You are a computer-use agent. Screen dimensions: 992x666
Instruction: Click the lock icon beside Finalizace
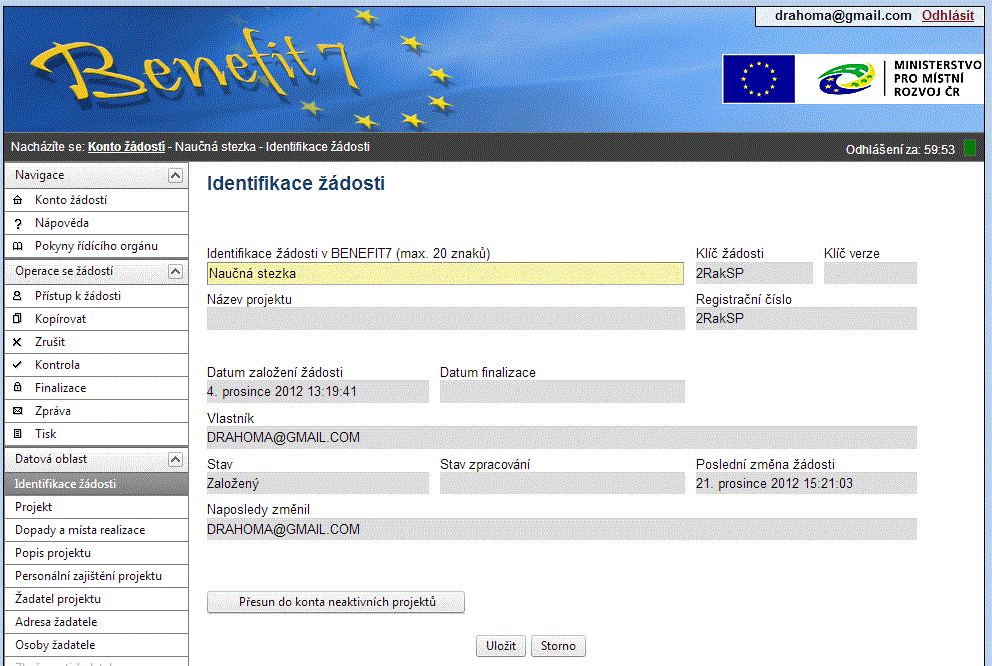point(18,388)
